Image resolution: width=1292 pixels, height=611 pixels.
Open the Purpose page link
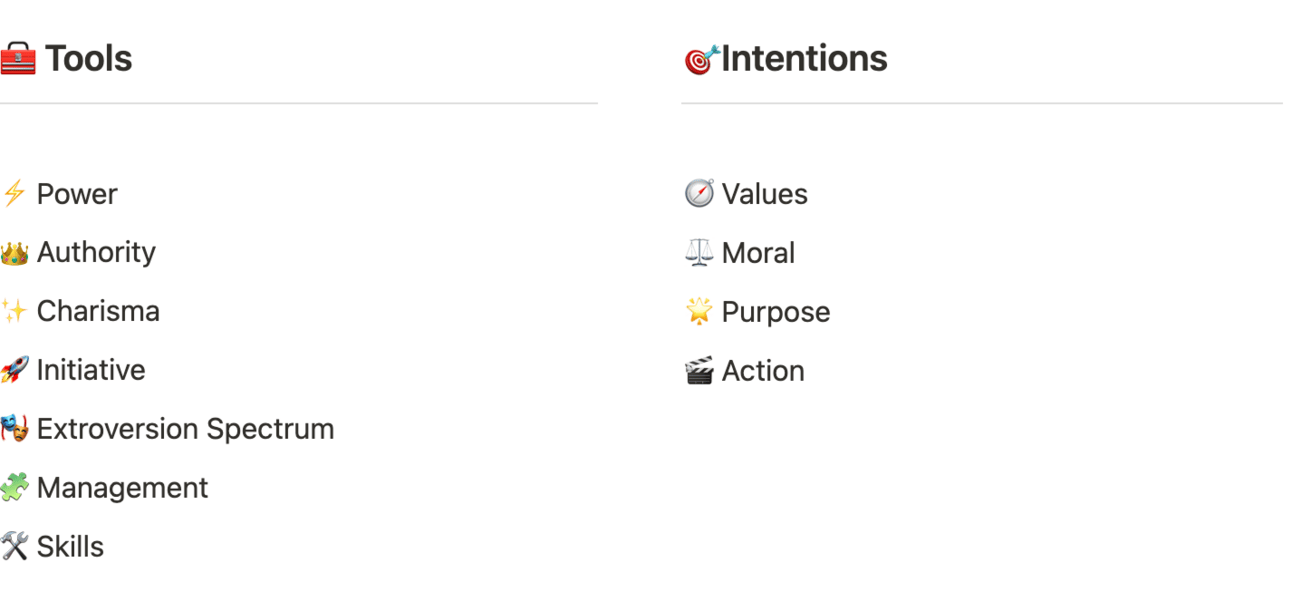[775, 312]
